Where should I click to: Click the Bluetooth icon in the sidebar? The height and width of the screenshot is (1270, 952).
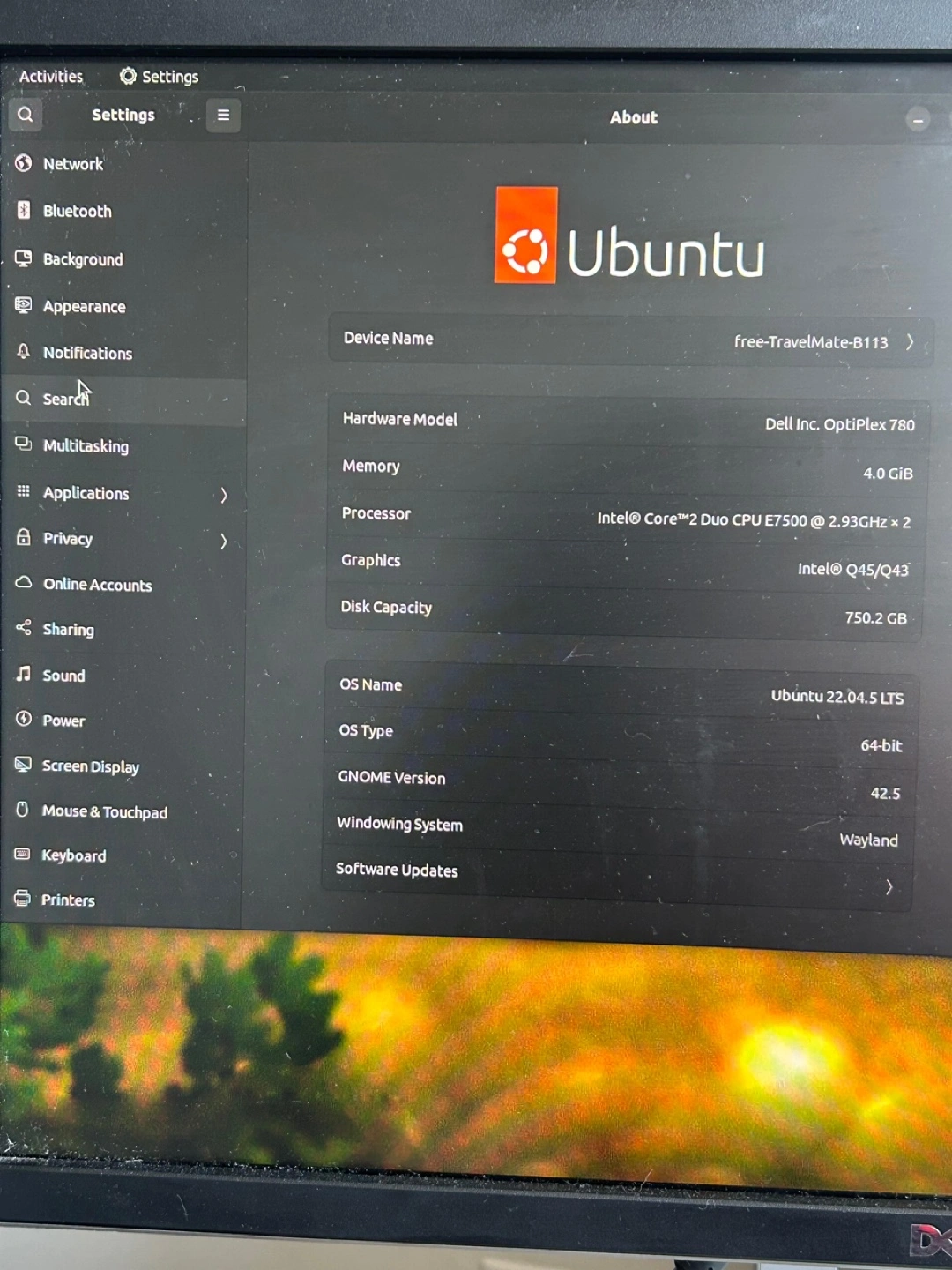pyautogui.click(x=24, y=210)
